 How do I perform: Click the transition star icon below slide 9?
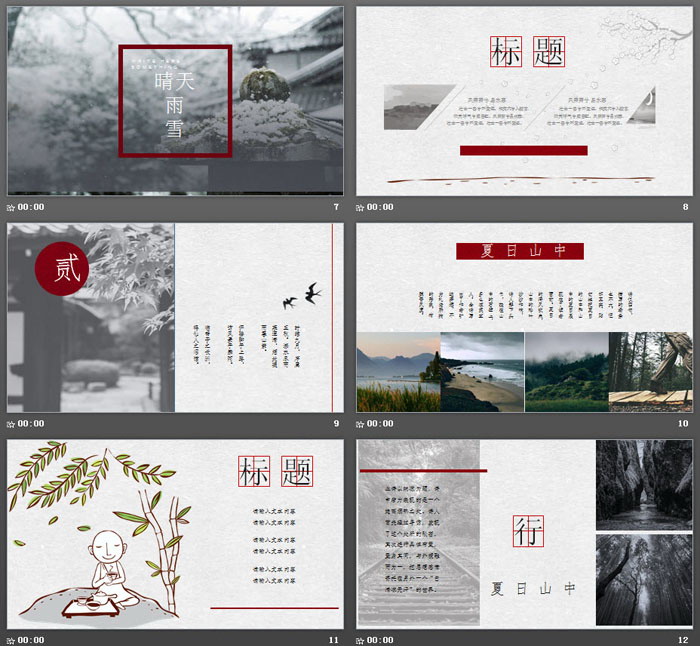[x=11, y=424]
